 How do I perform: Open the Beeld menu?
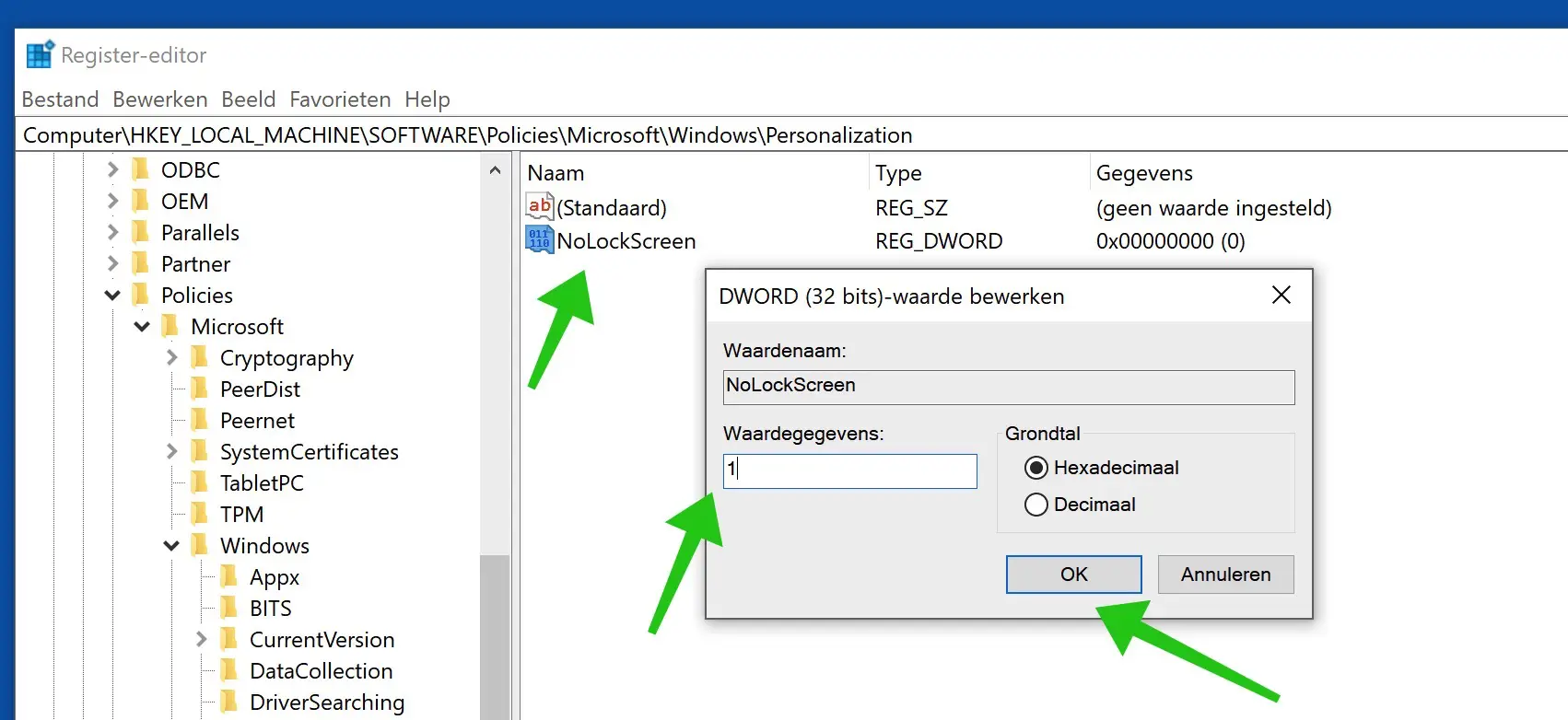pyautogui.click(x=249, y=99)
